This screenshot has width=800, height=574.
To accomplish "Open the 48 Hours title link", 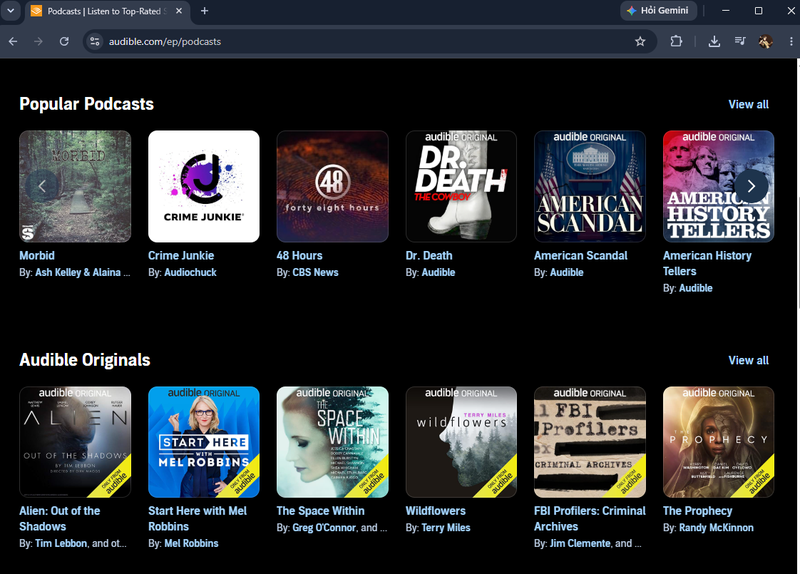I will 299,256.
